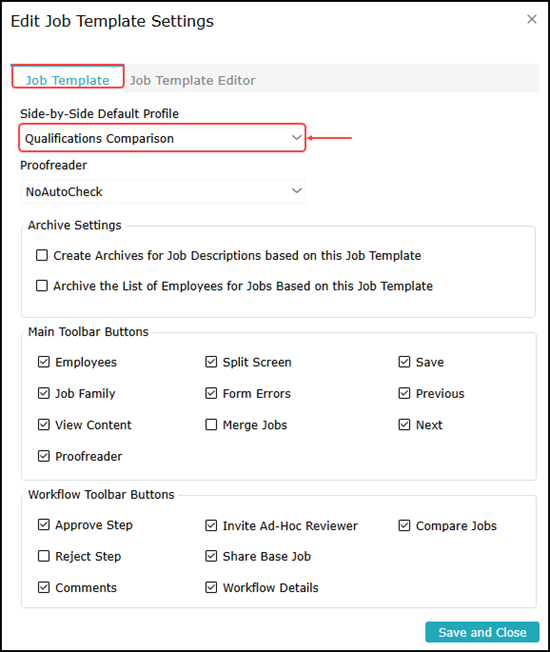Click the Save and Close button
Screen dimensions: 550x652
pos(482,632)
